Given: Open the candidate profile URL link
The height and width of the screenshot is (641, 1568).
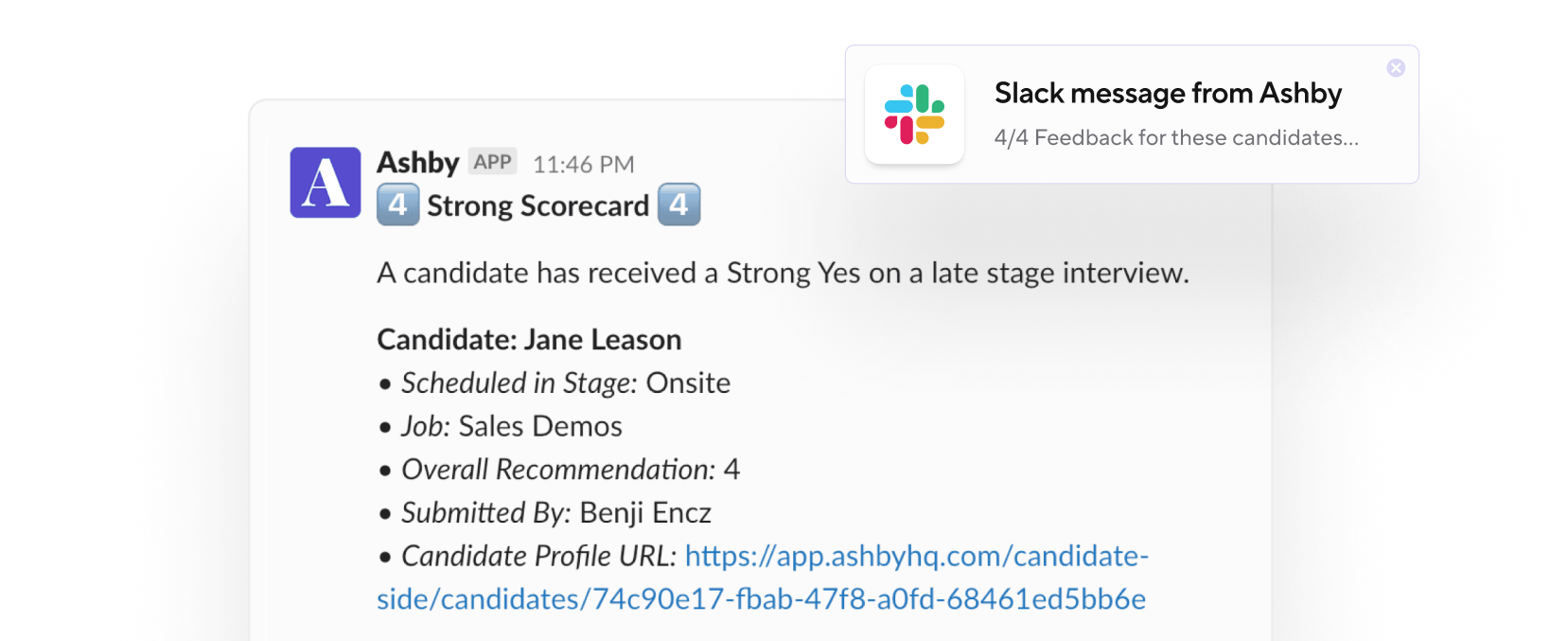Looking at the screenshot, I should pos(916,557).
